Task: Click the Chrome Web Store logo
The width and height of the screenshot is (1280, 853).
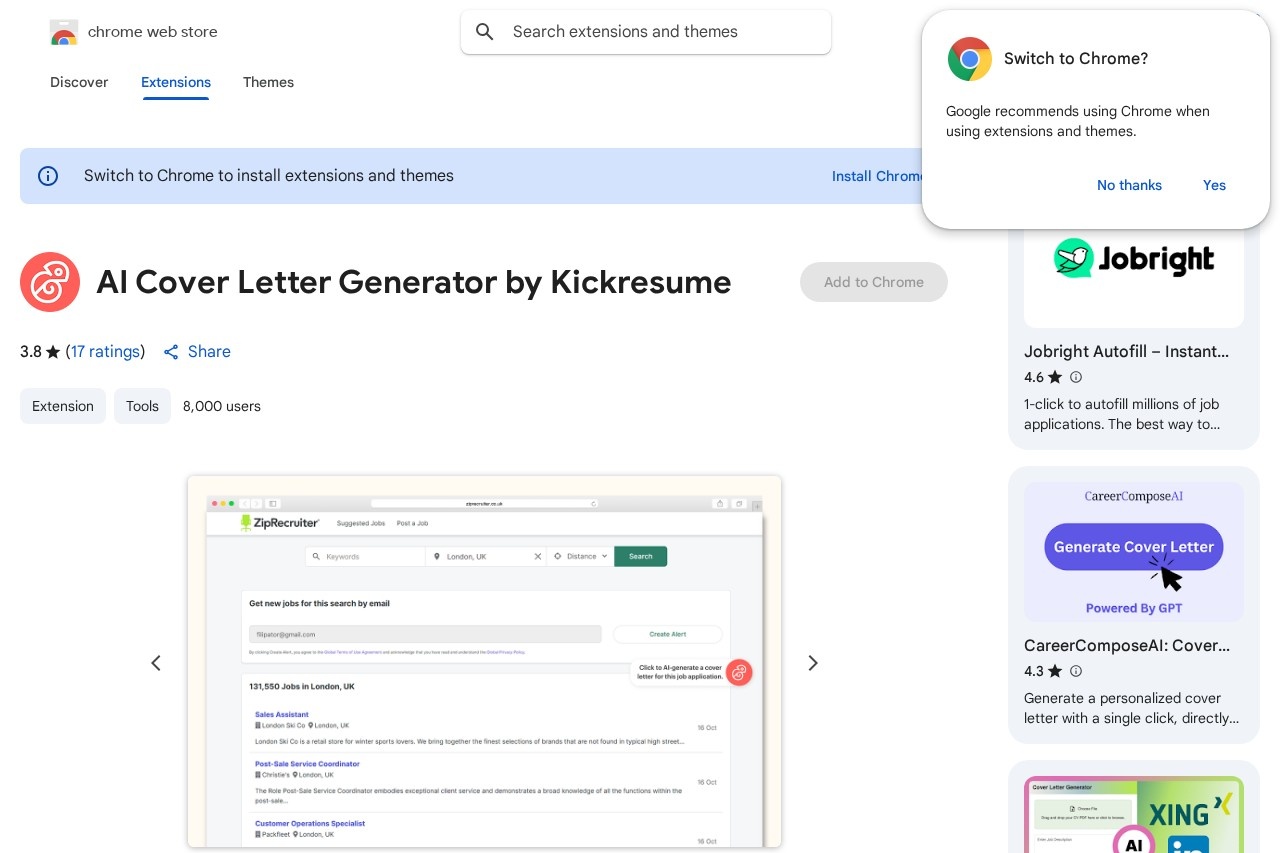Action: click(x=64, y=33)
